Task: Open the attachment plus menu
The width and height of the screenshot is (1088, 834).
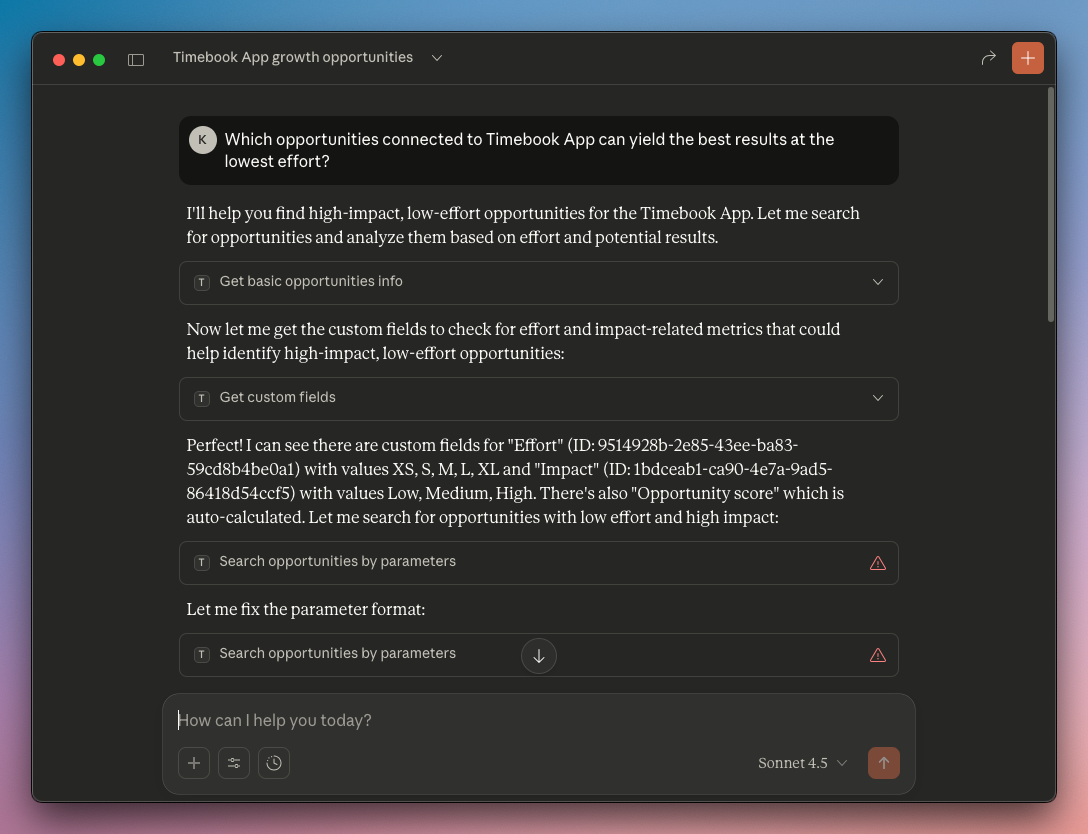Action: click(x=194, y=763)
